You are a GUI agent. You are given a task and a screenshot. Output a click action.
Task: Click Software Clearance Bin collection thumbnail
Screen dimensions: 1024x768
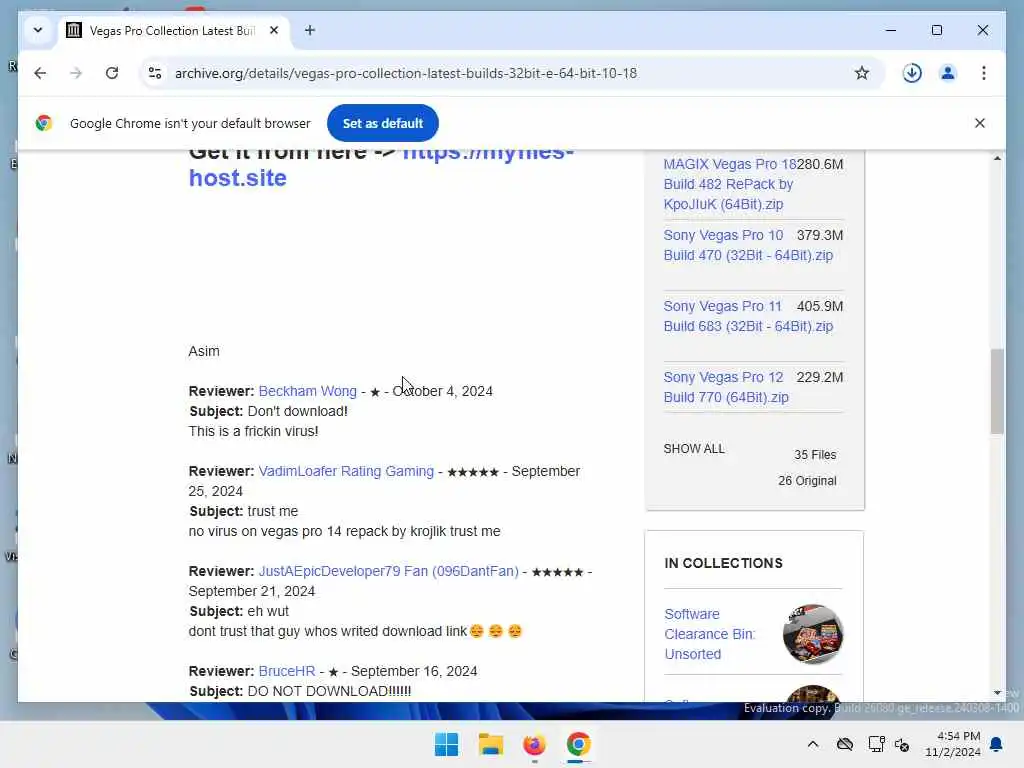pyautogui.click(x=812, y=634)
